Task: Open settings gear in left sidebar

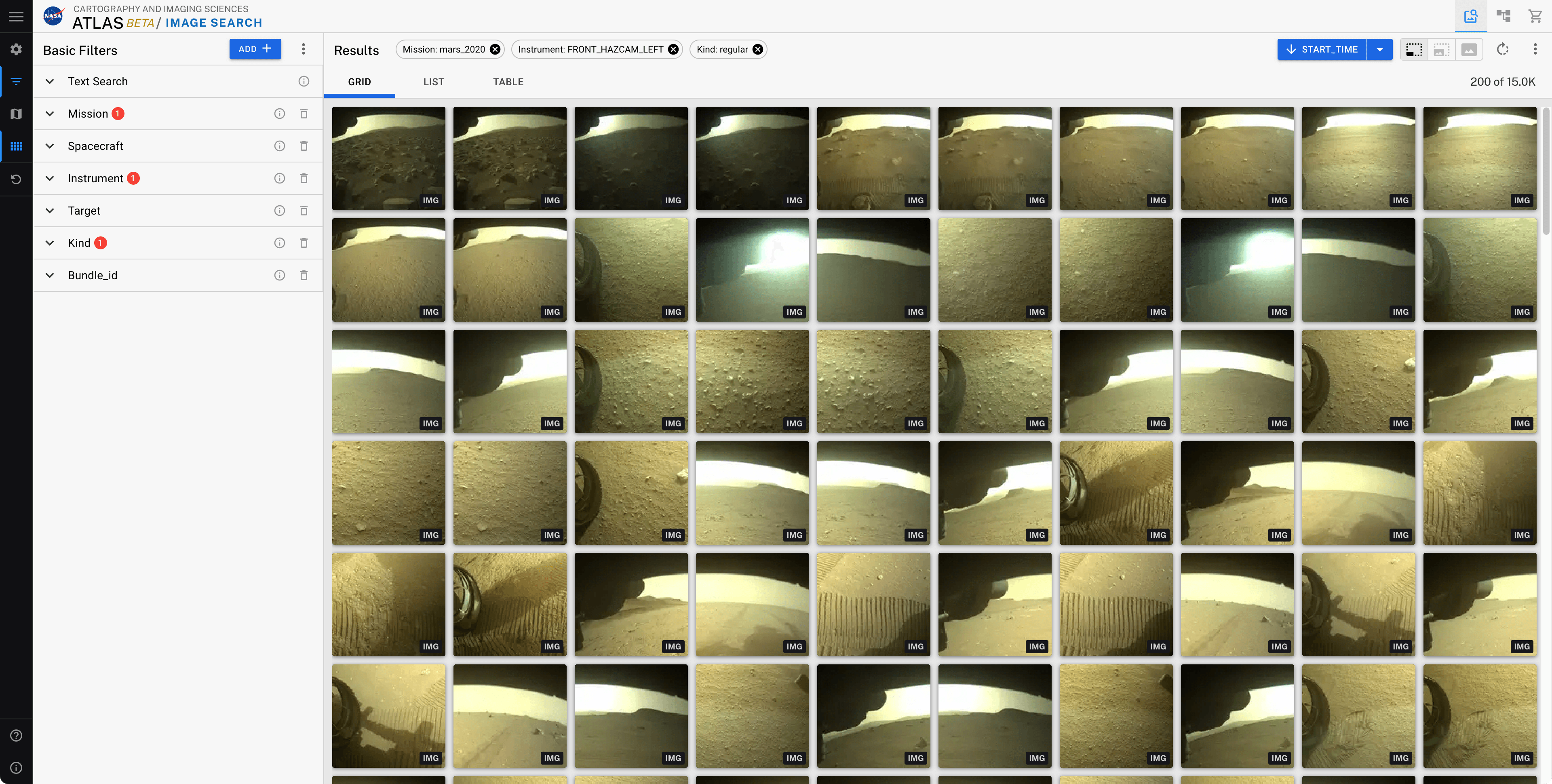Action: pos(16,49)
